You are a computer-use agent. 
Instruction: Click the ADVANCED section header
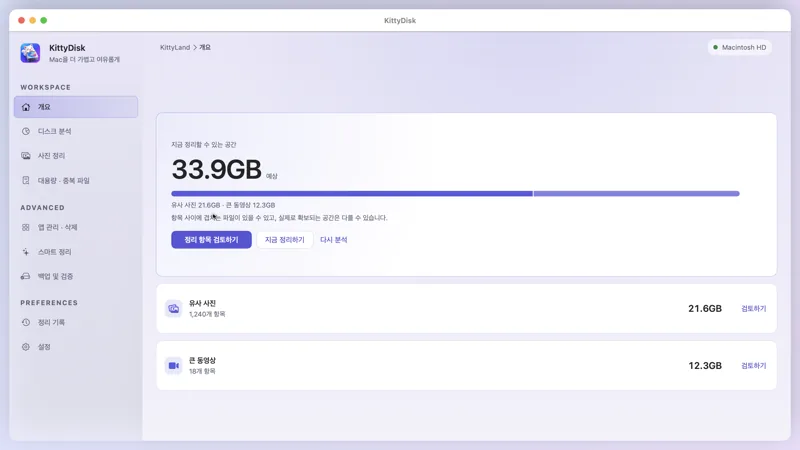42,208
